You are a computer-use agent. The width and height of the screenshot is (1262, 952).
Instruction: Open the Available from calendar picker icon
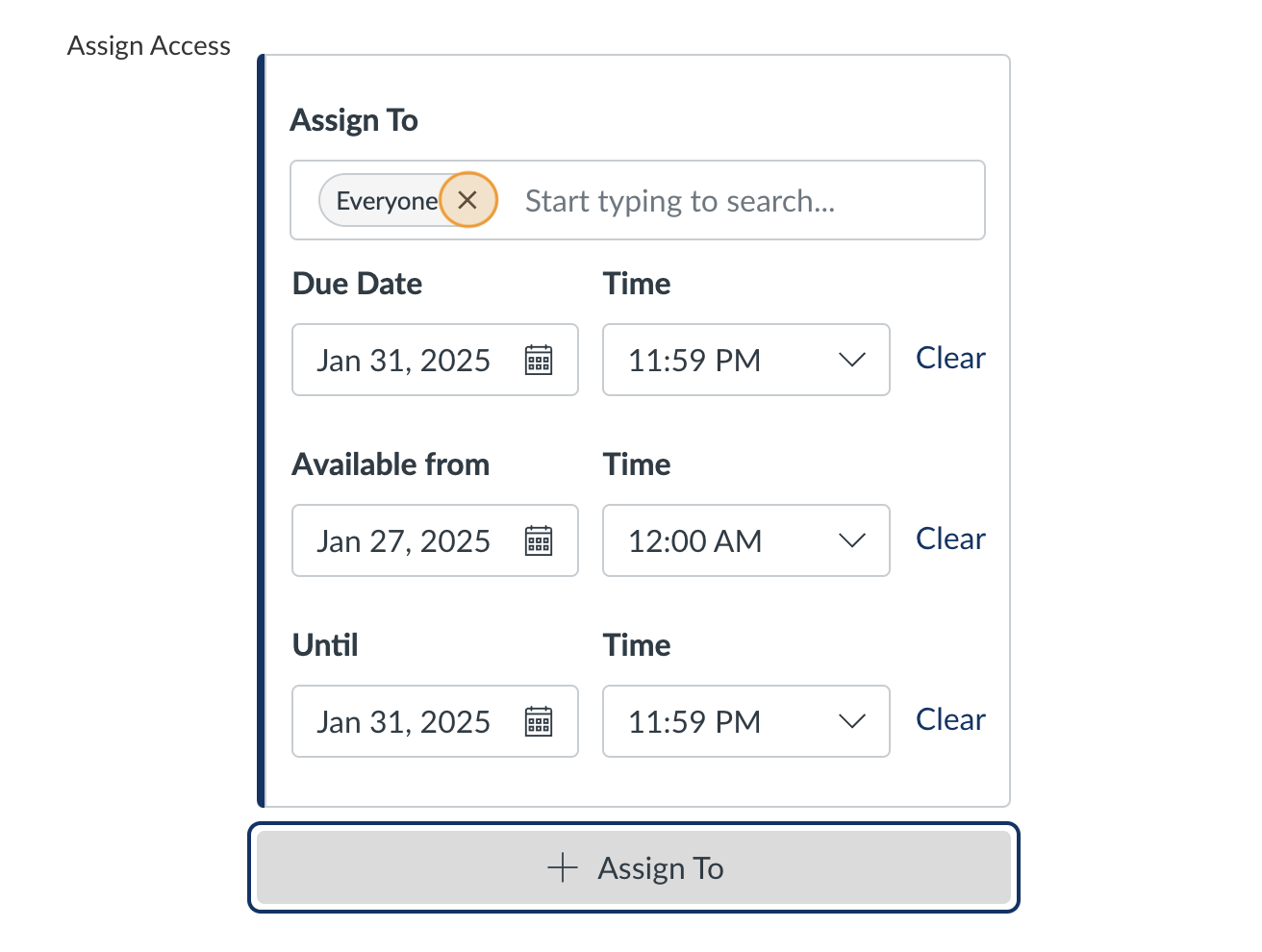540,540
